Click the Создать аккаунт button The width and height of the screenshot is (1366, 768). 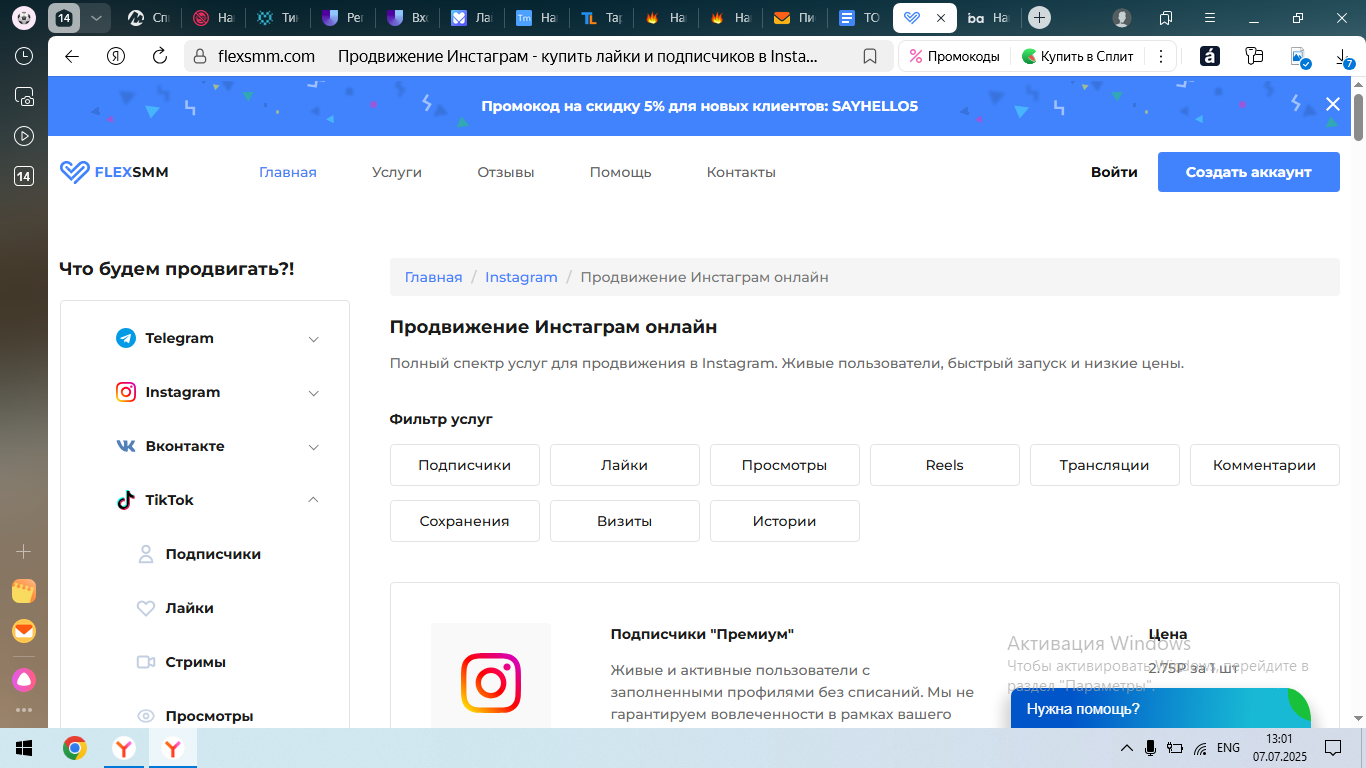coord(1249,172)
